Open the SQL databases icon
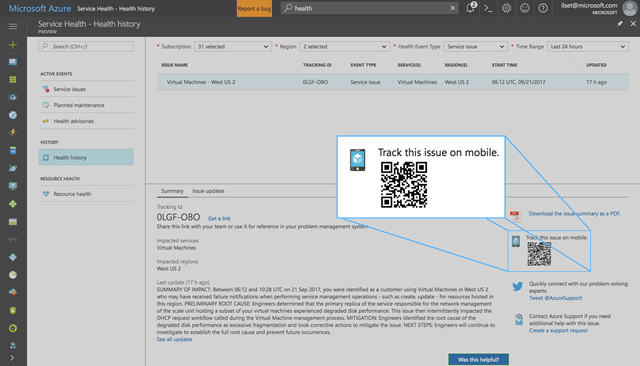Image resolution: width=640 pixels, height=366 pixels. pos(13,151)
